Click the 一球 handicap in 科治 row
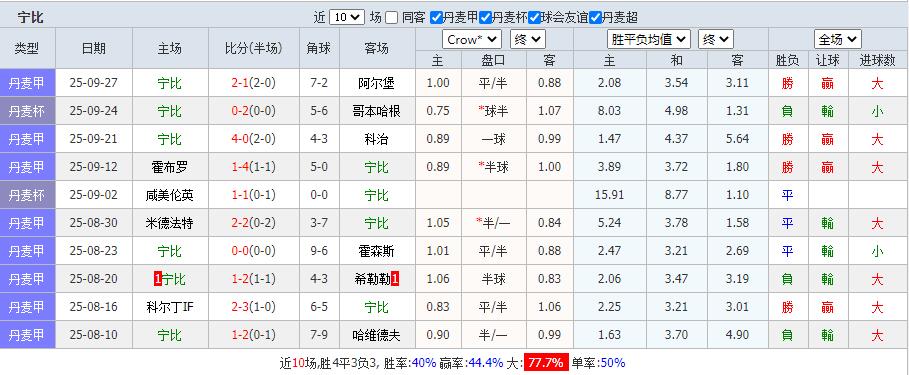Screen dimensions: 909x375 [x=493, y=139]
